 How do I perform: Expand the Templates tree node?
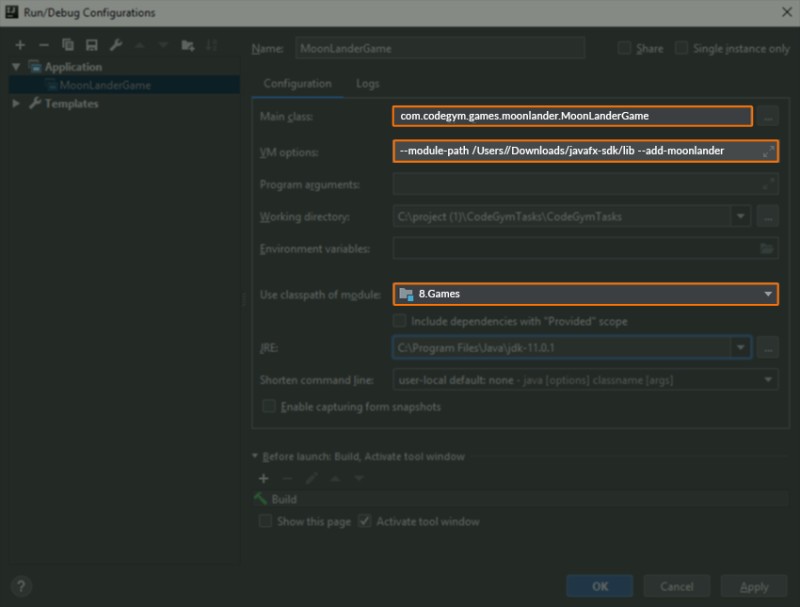pyautogui.click(x=17, y=103)
